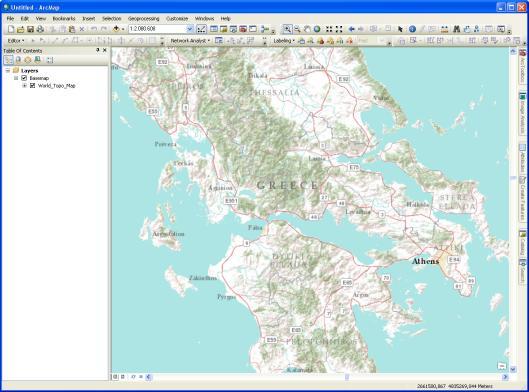Screen dimensions: 529x392
Task: Click the Fixed Zoom In arrows
Action: (329, 29)
